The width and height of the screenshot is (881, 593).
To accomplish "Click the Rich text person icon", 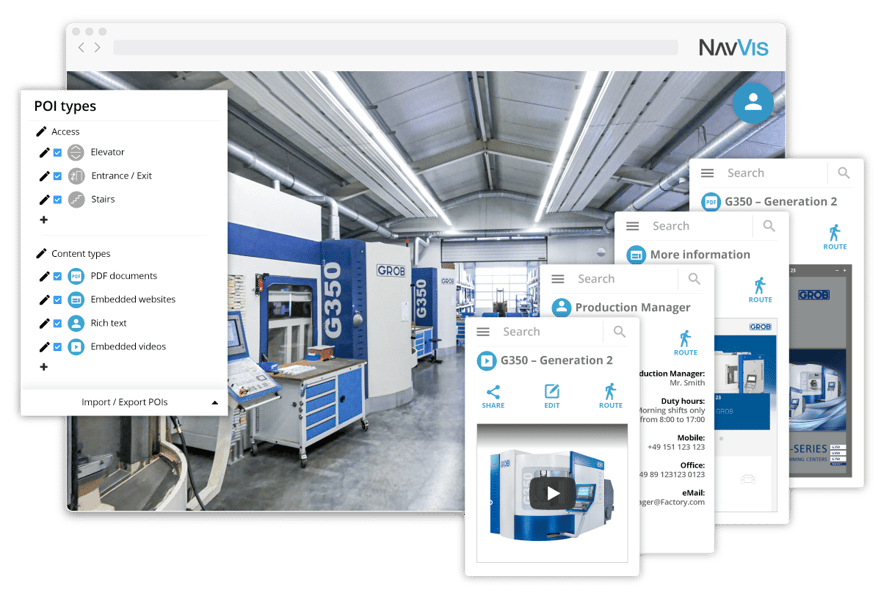I will (76, 323).
